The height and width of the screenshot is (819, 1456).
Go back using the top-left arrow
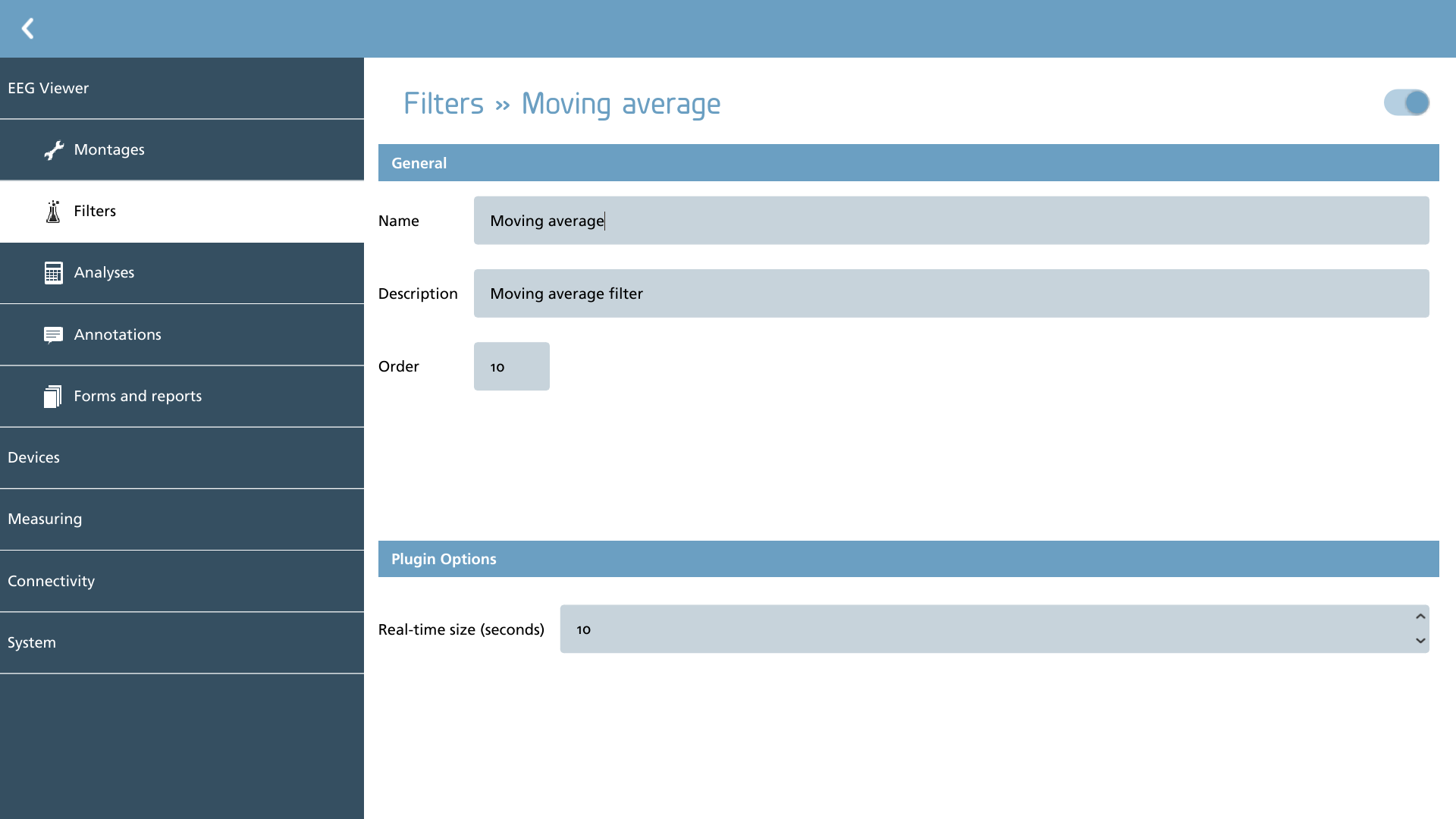tap(28, 29)
